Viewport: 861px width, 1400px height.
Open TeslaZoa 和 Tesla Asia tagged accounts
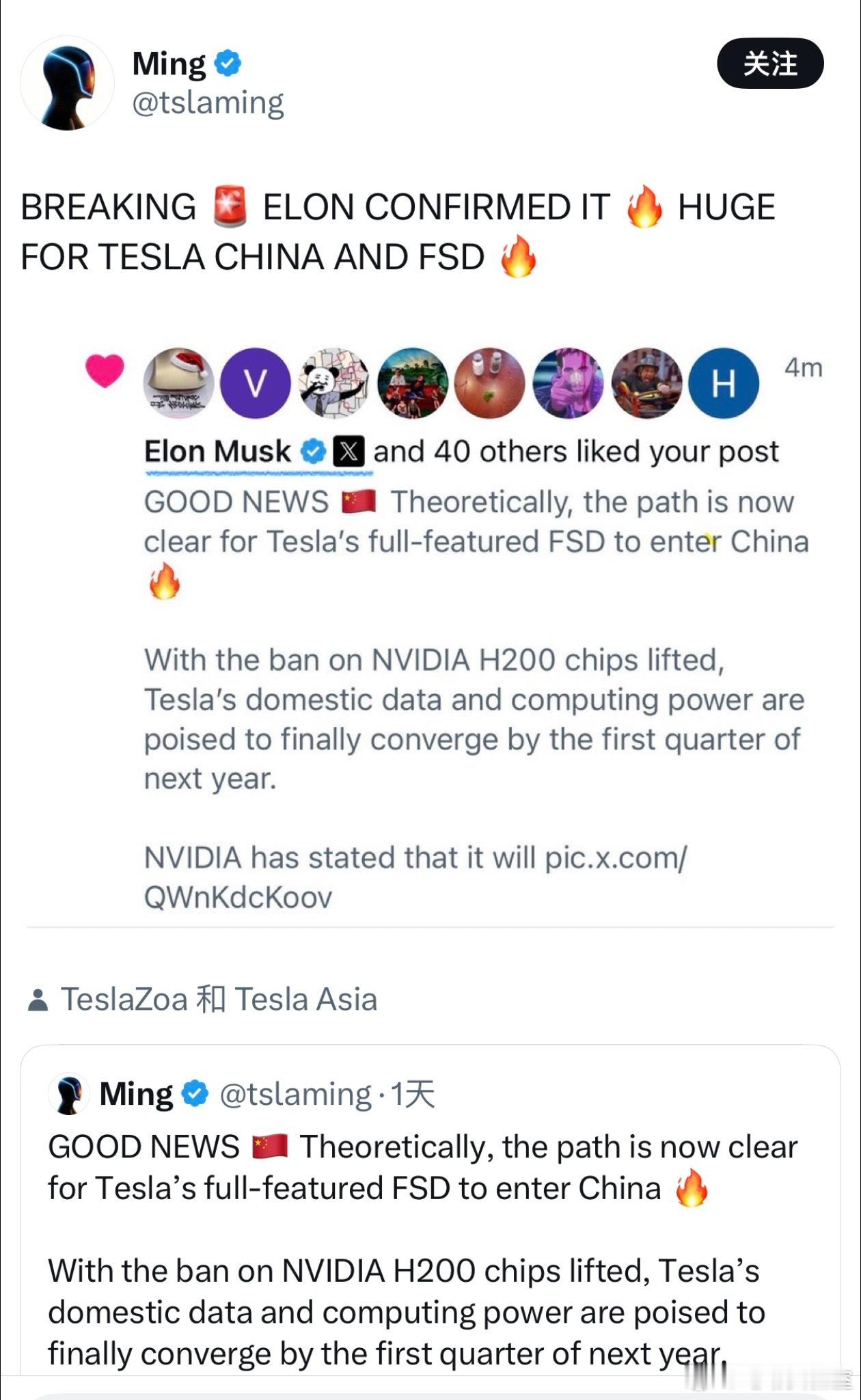[219, 999]
